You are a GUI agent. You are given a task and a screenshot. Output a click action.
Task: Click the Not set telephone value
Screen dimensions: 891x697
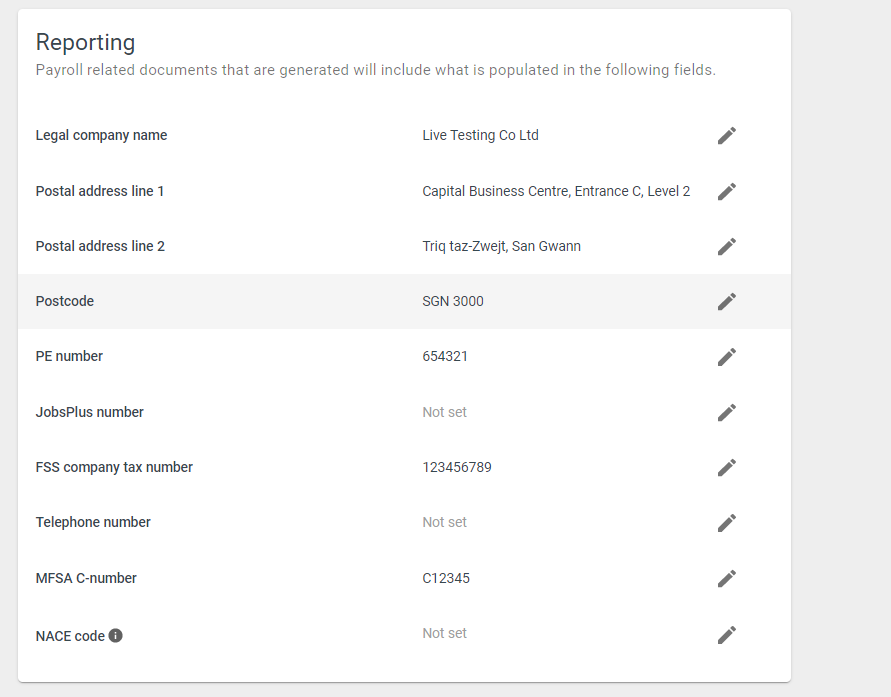(444, 522)
